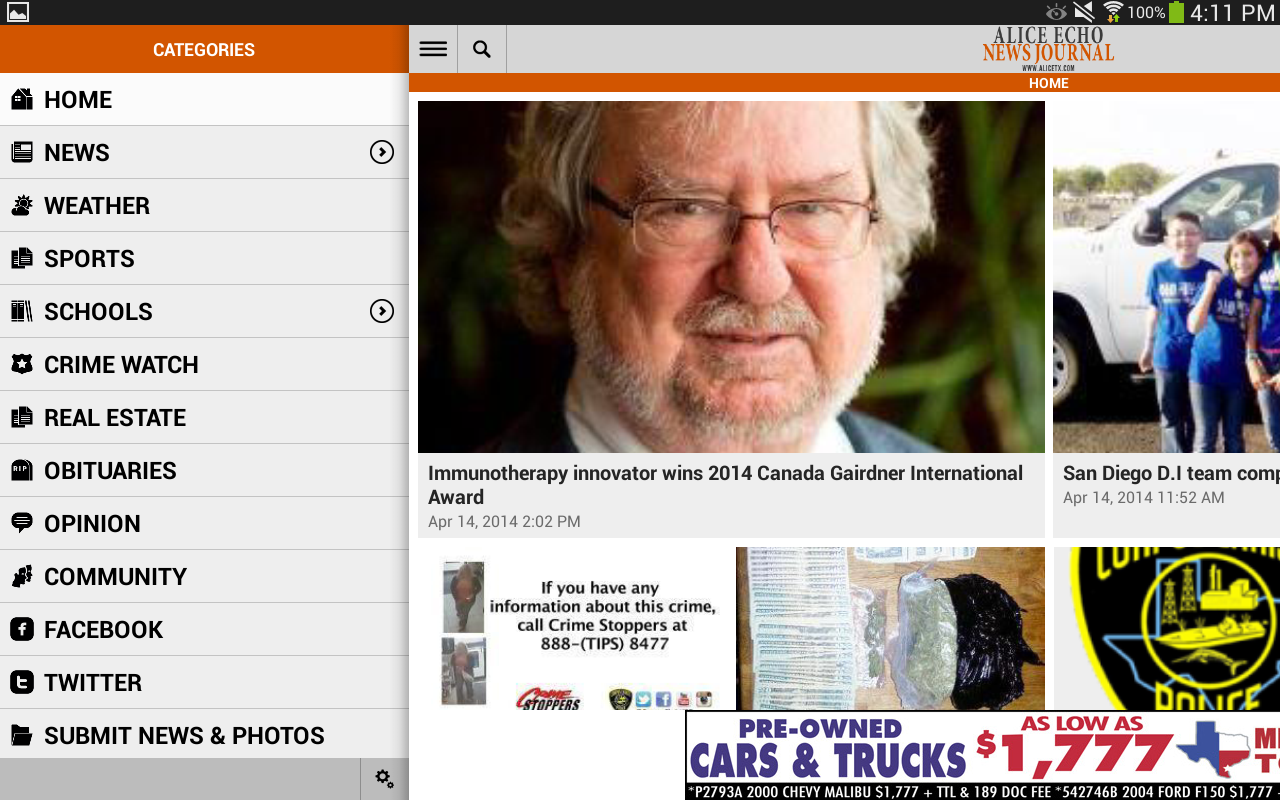Open the bearded man article photo
Image resolution: width=1280 pixels, height=800 pixels.
pos(731,277)
